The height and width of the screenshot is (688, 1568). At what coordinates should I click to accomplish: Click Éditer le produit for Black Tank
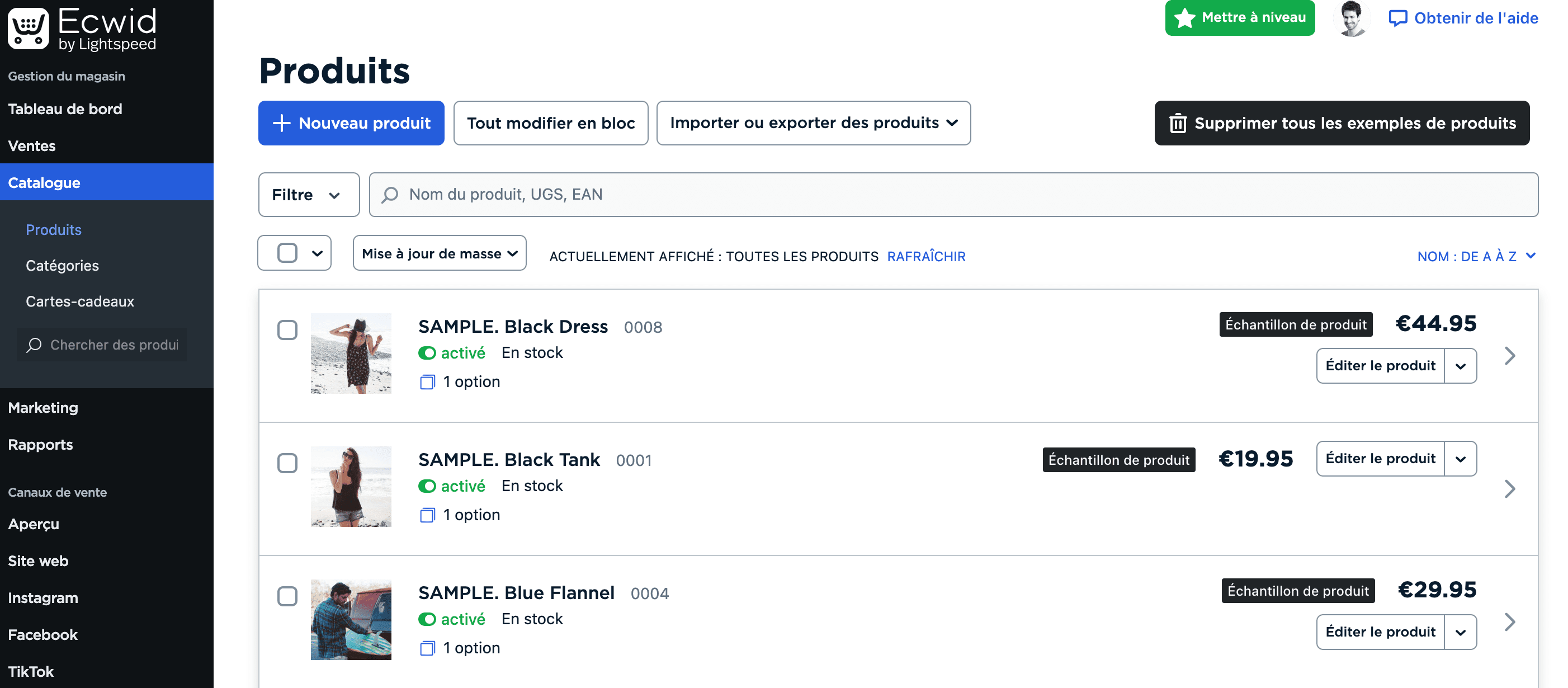(1380, 459)
